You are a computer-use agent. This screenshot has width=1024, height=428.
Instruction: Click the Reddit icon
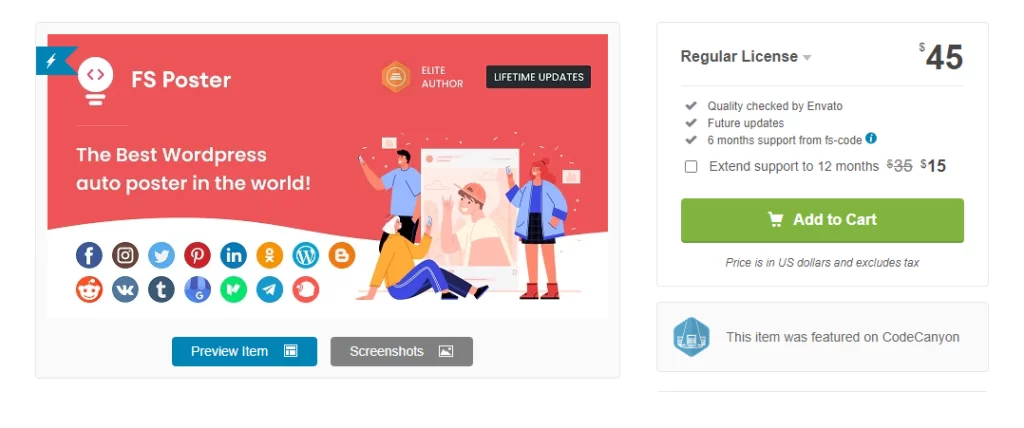[x=89, y=289]
